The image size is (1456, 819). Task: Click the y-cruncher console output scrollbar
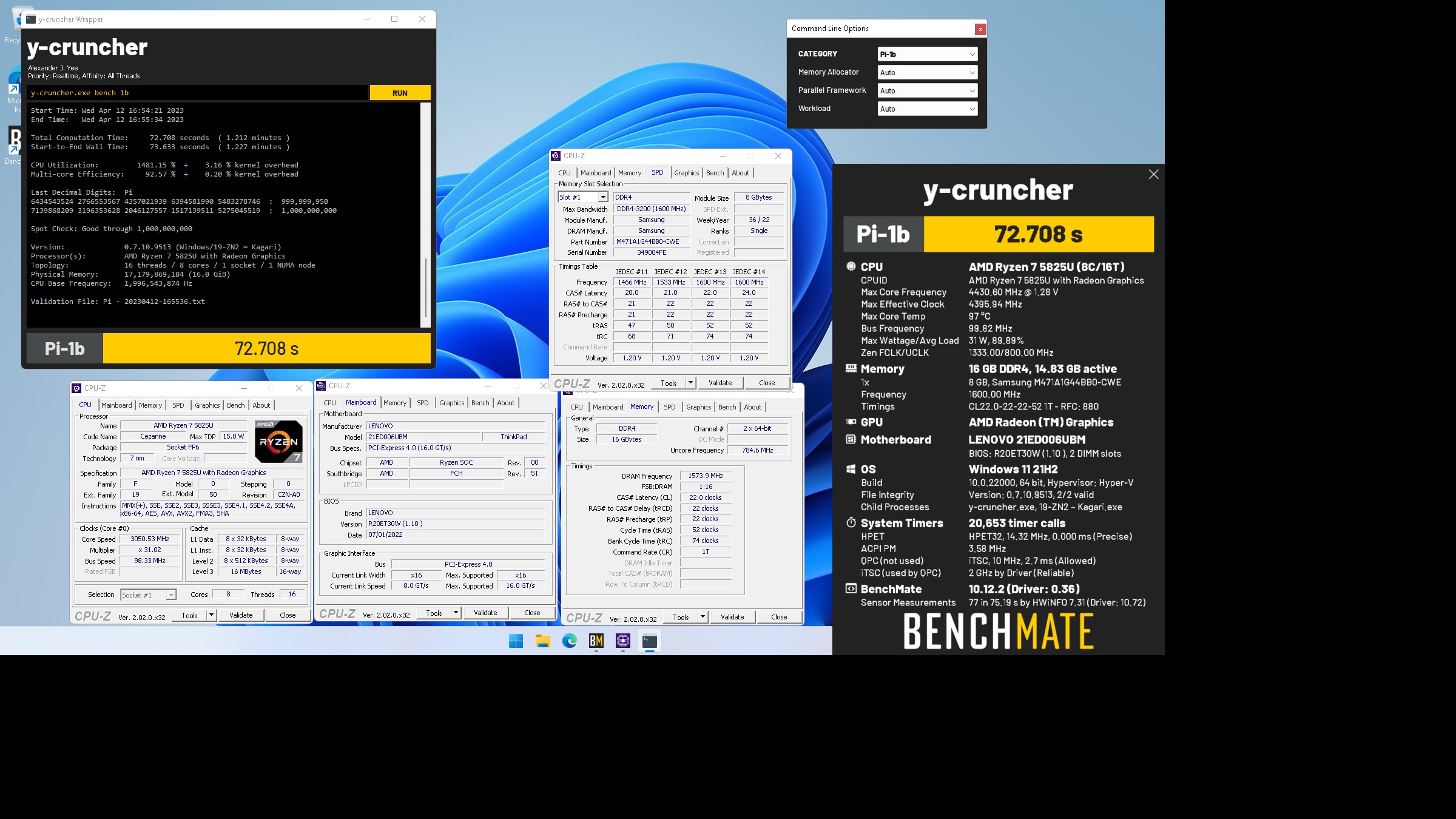coord(425,215)
